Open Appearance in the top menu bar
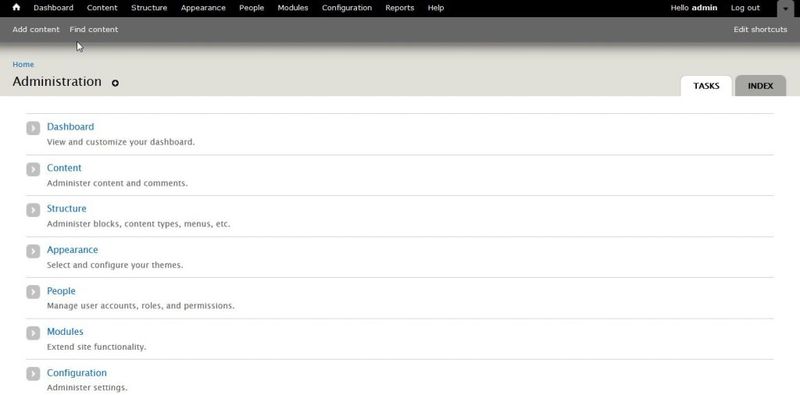 pyautogui.click(x=203, y=8)
